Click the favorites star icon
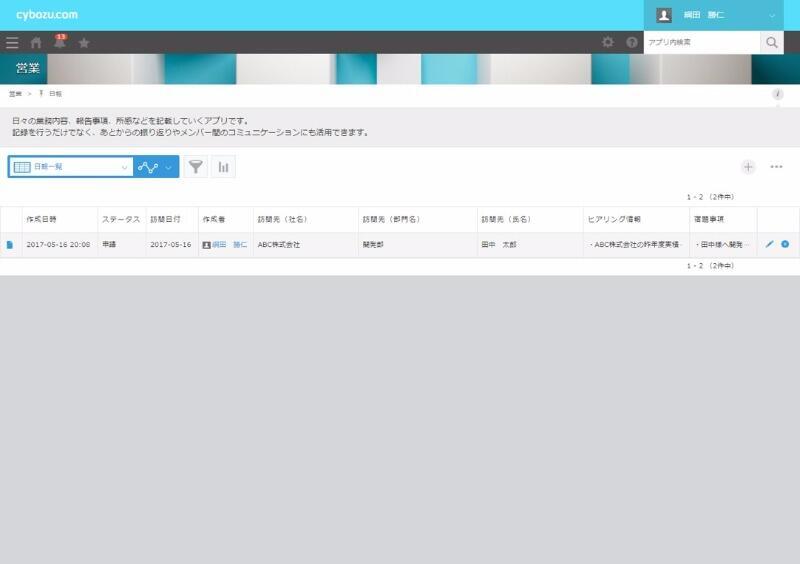Screen dimensions: 800x564 [x=84, y=43]
